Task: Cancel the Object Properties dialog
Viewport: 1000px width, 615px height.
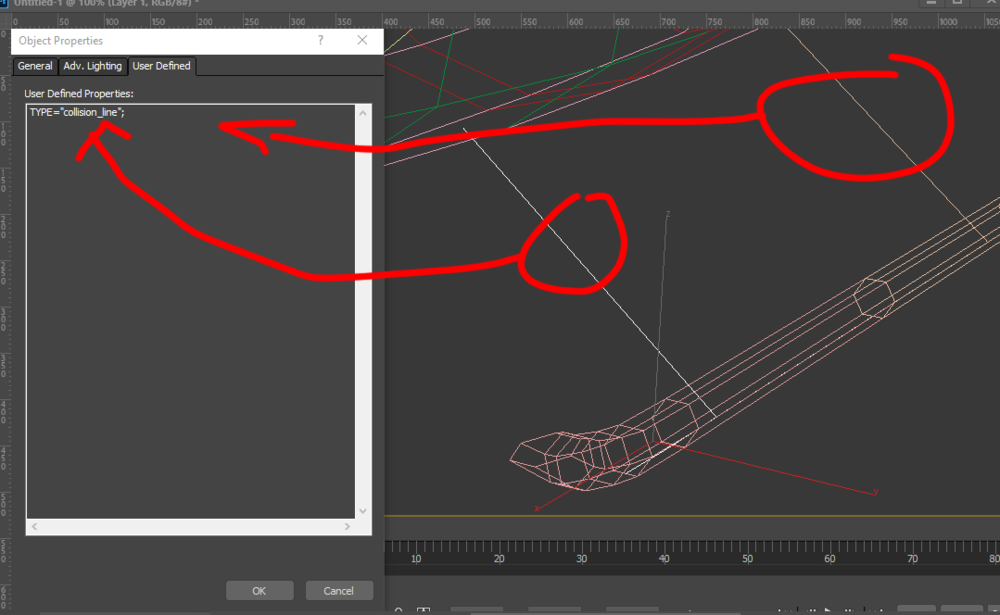Action: [339, 591]
